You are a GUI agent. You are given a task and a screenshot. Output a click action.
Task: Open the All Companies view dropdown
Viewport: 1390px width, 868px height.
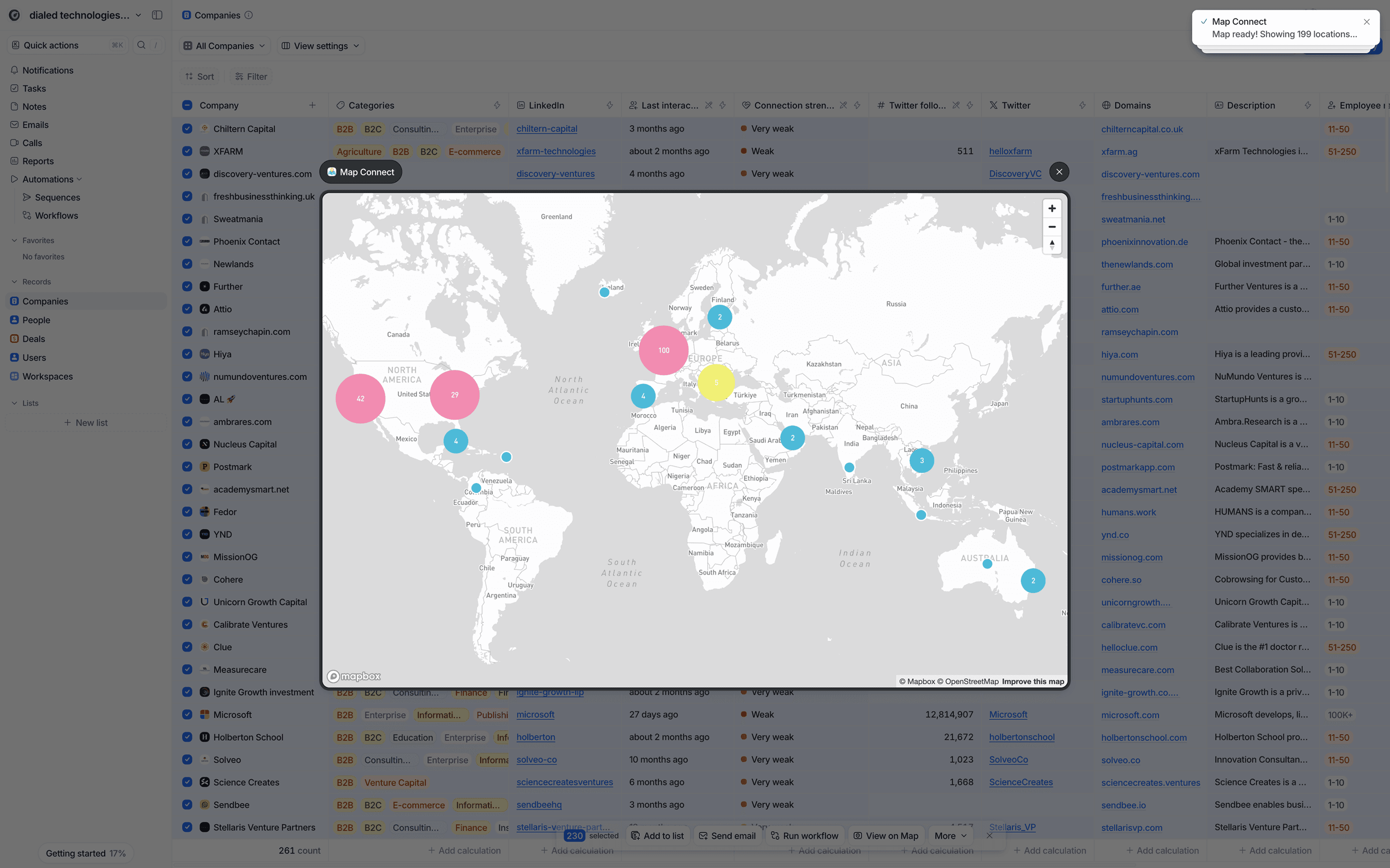tap(224, 46)
